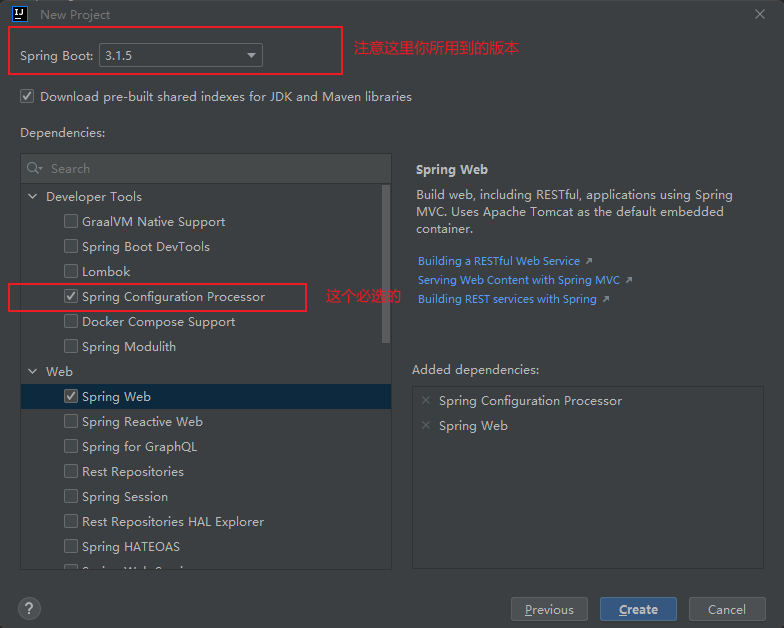Uncheck Spring Configuration Processor
The height and width of the screenshot is (628, 784).
click(71, 296)
